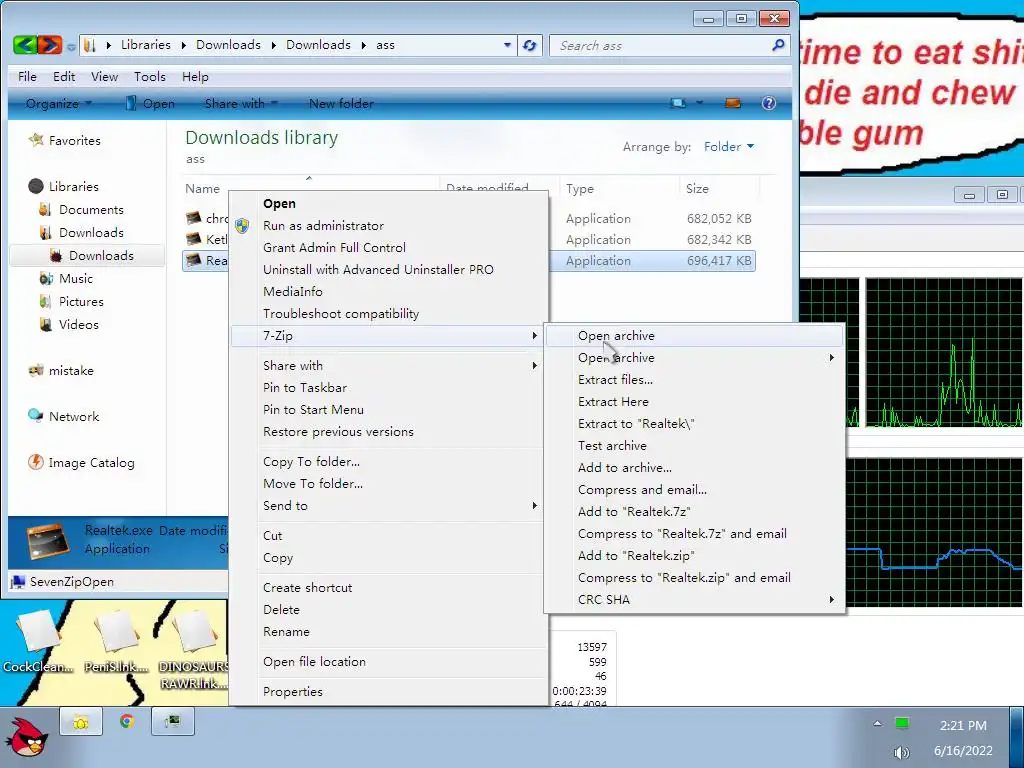1024x768 pixels.
Task: Launch Chrome from the taskbar
Action: pyautogui.click(x=127, y=721)
